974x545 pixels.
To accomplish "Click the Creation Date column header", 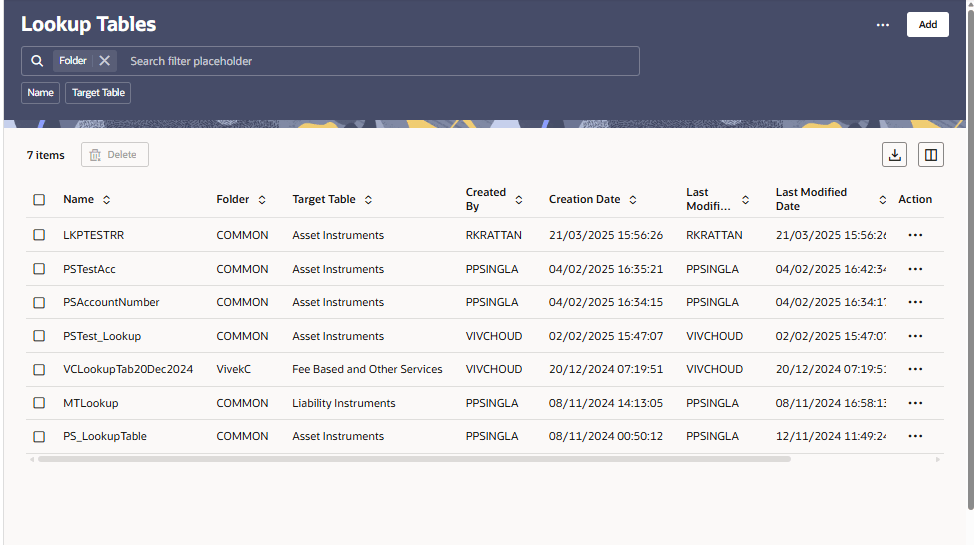I will click(x=585, y=199).
